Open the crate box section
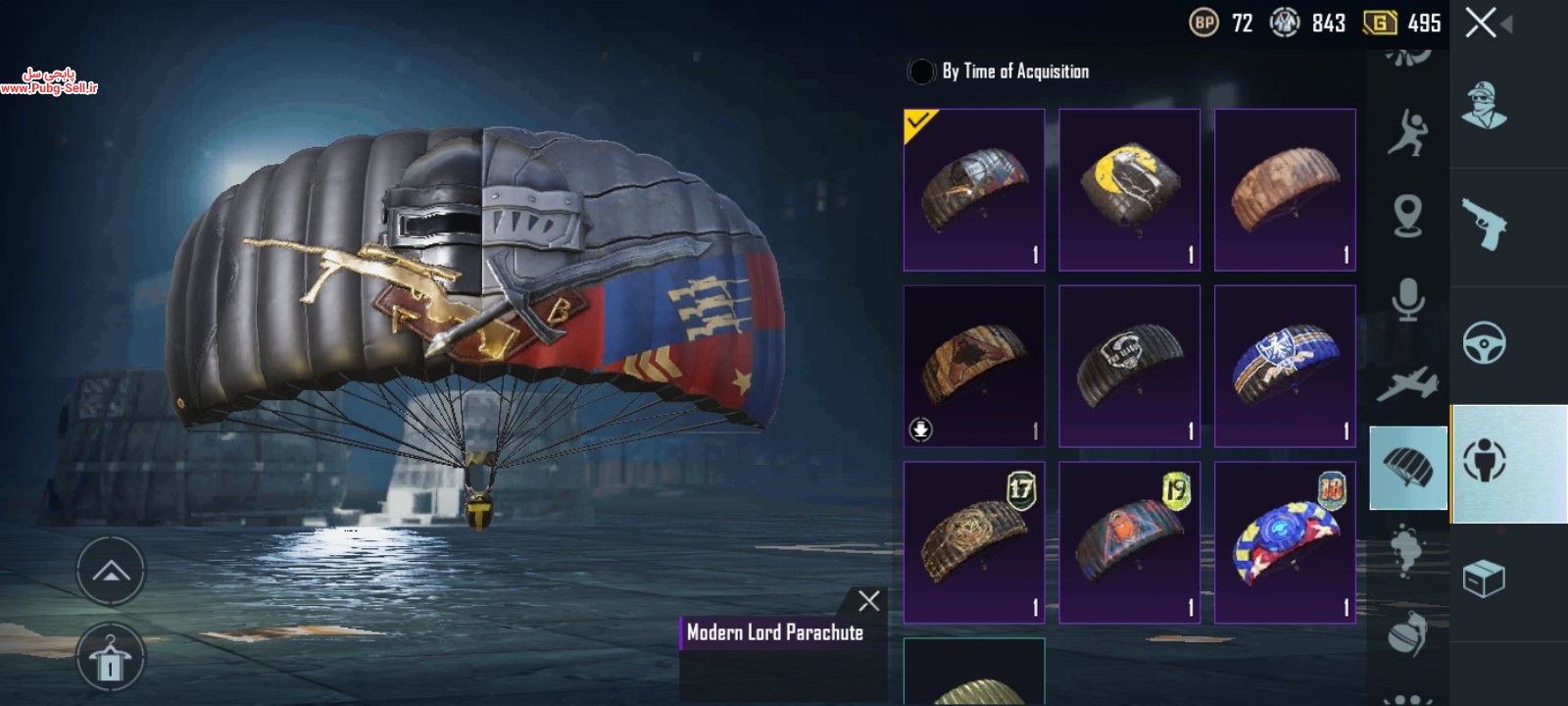The image size is (1568, 706). pyautogui.click(x=1484, y=579)
